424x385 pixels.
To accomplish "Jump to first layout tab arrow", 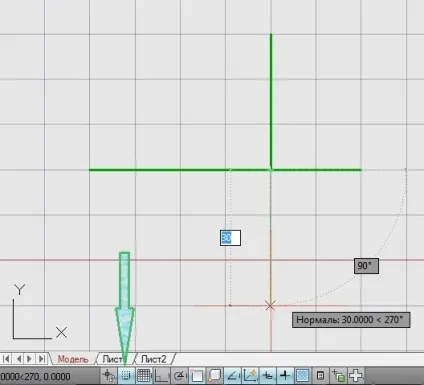I will tap(6, 359).
